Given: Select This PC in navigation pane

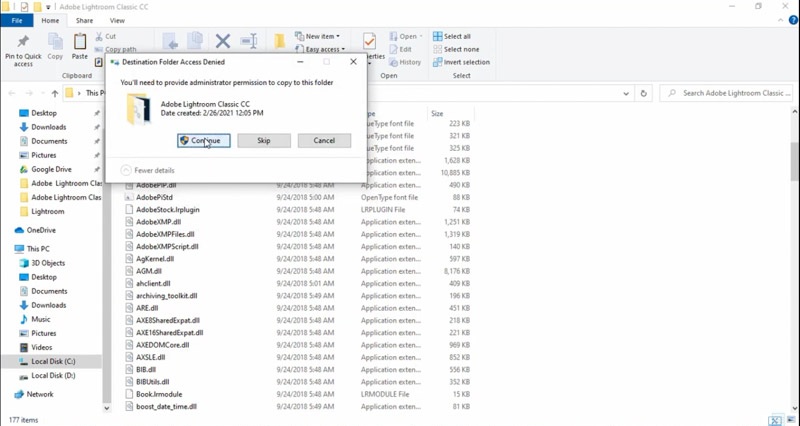Looking at the screenshot, I should (38, 249).
